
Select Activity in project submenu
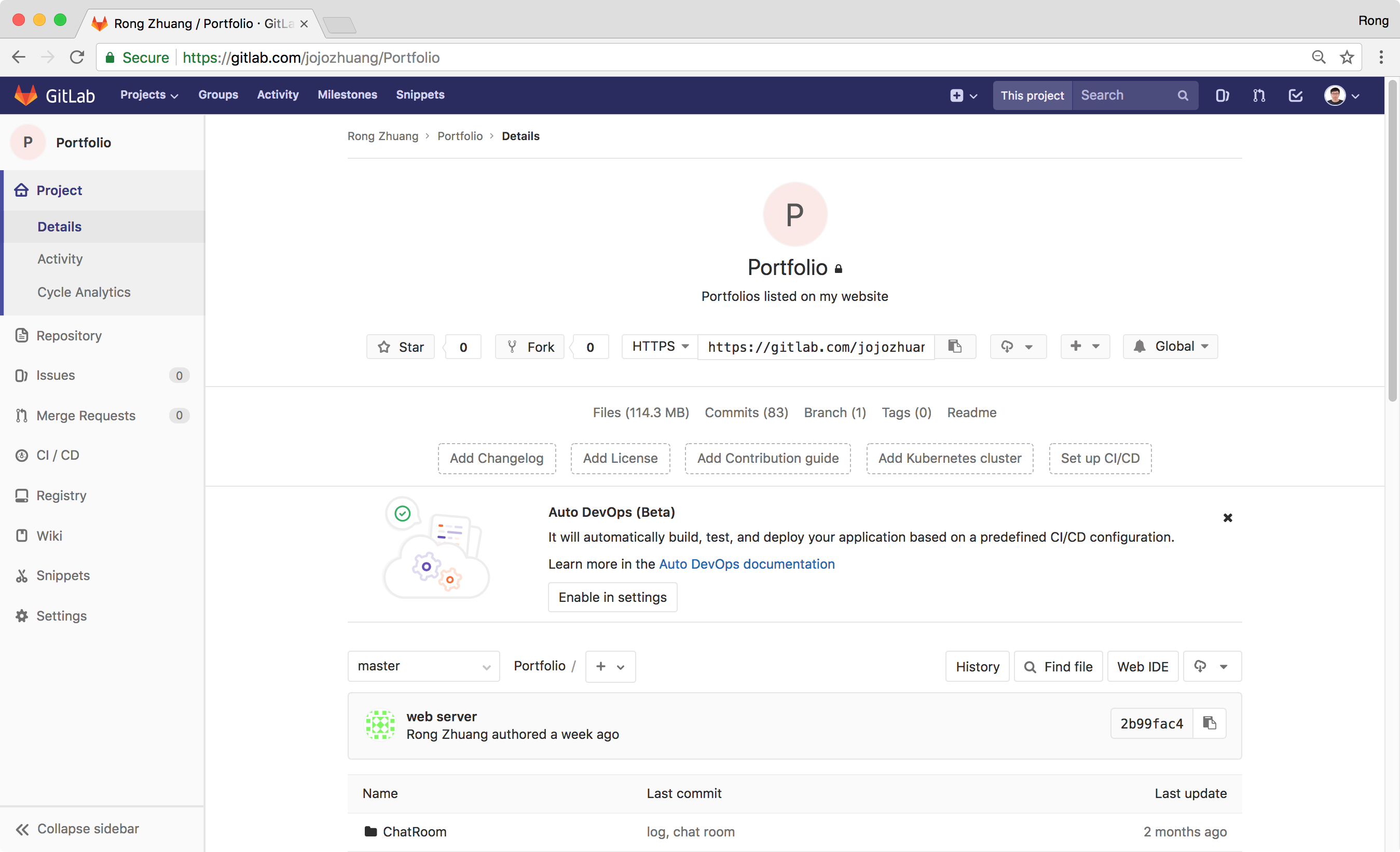pyautogui.click(x=60, y=259)
